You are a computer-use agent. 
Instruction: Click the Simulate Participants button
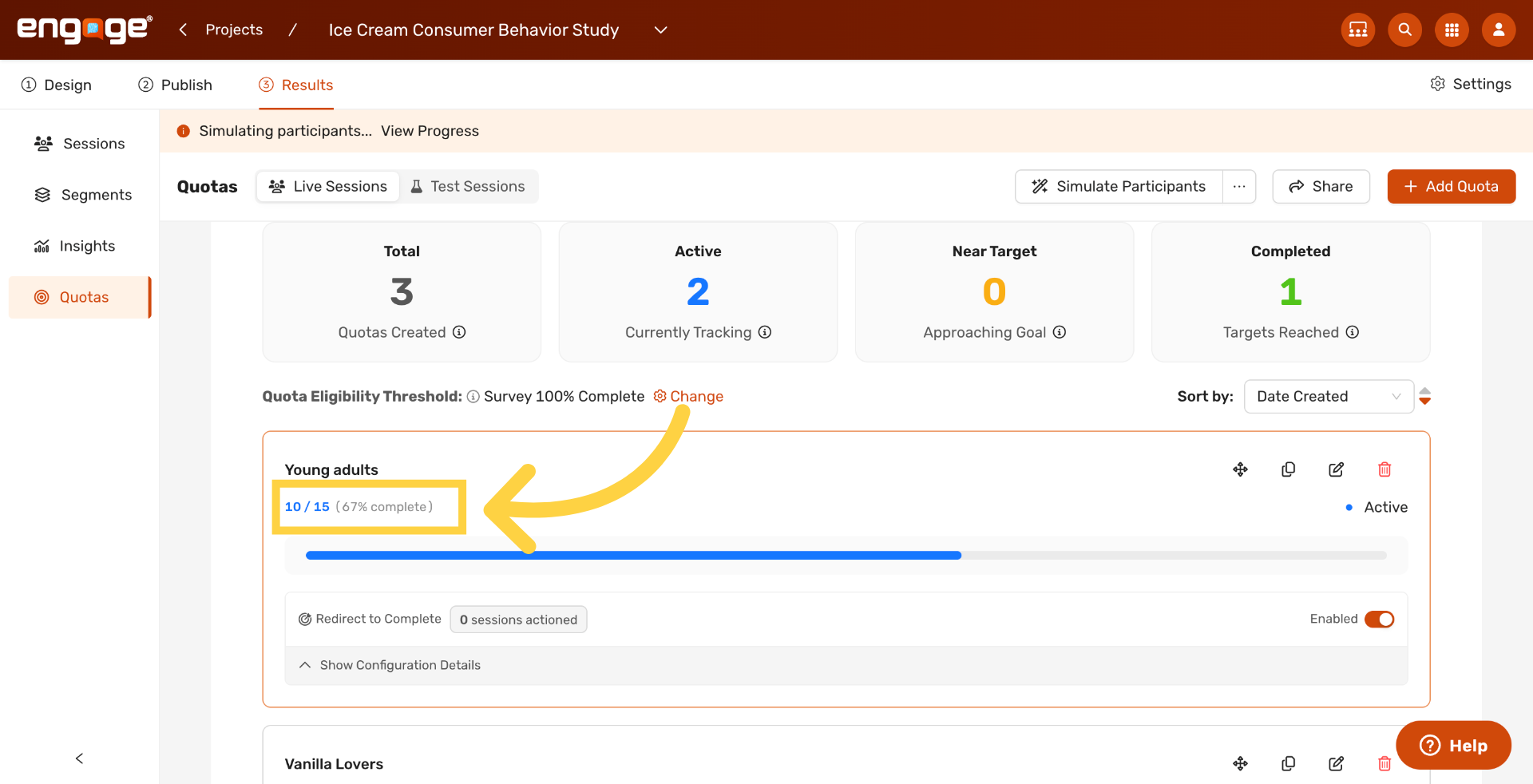coord(1119,186)
